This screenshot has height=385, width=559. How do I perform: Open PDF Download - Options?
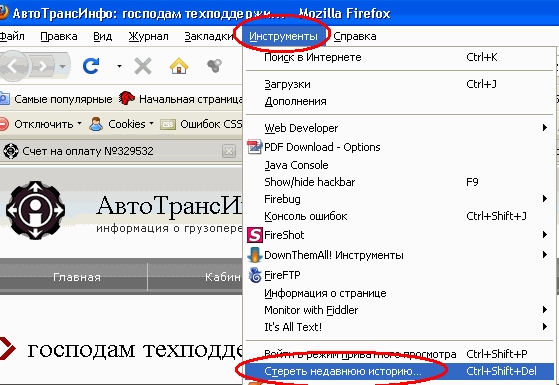coord(400,147)
